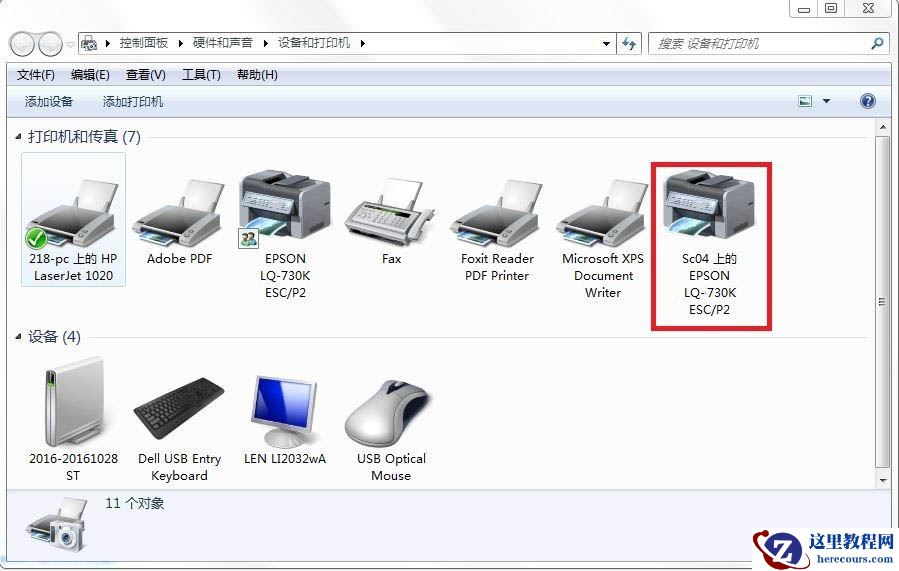Select Sc04 上的 EPSON LQ-730K printer
The image size is (899, 571).
[710, 244]
